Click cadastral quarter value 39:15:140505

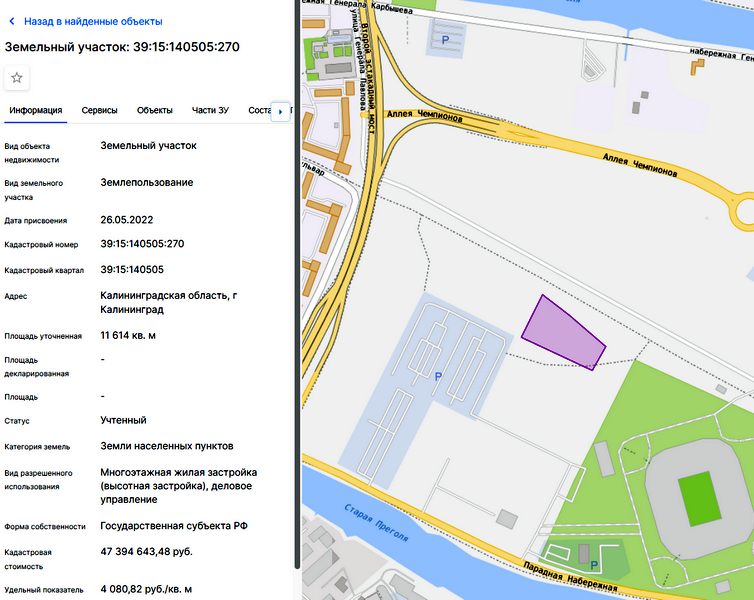(x=132, y=270)
